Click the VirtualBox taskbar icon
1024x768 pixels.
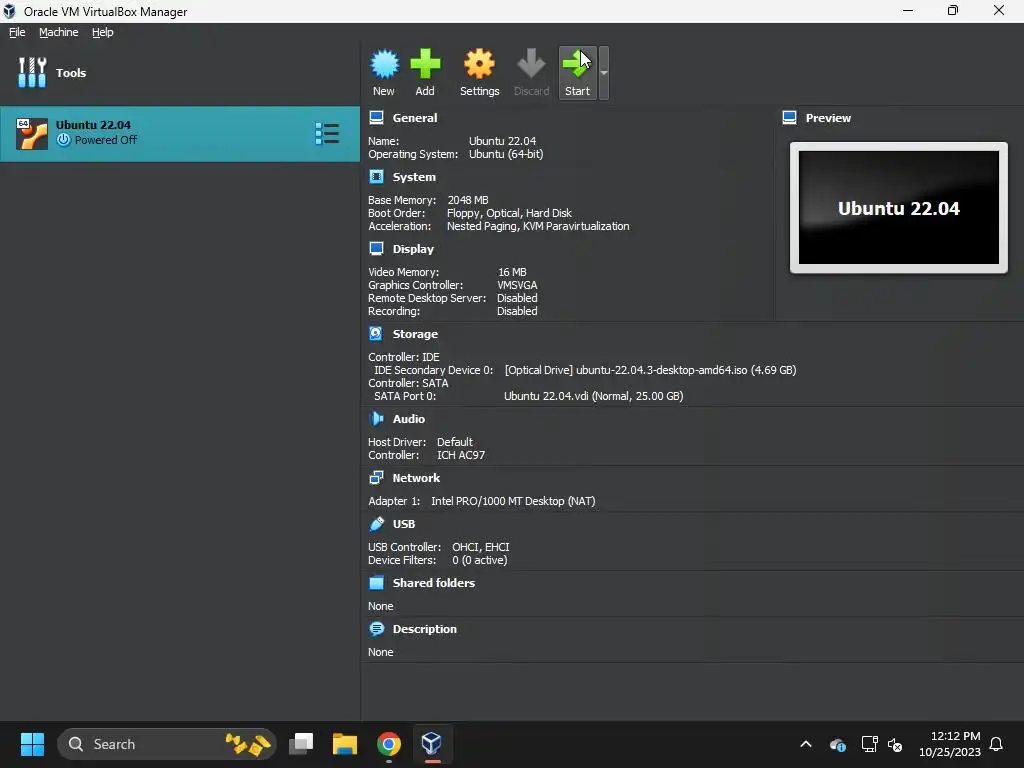click(x=432, y=744)
